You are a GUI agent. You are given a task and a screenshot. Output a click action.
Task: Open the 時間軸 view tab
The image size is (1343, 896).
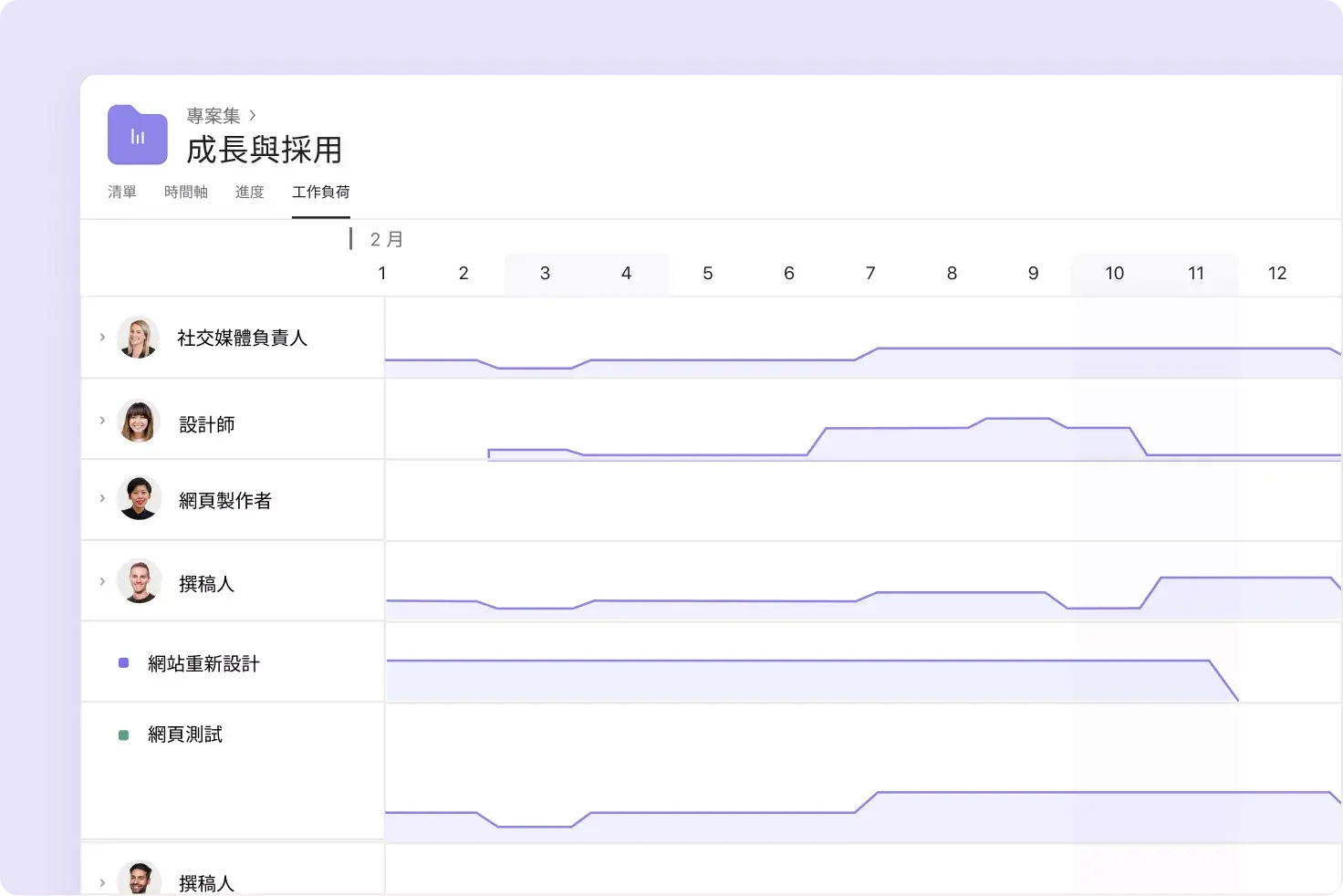185,192
